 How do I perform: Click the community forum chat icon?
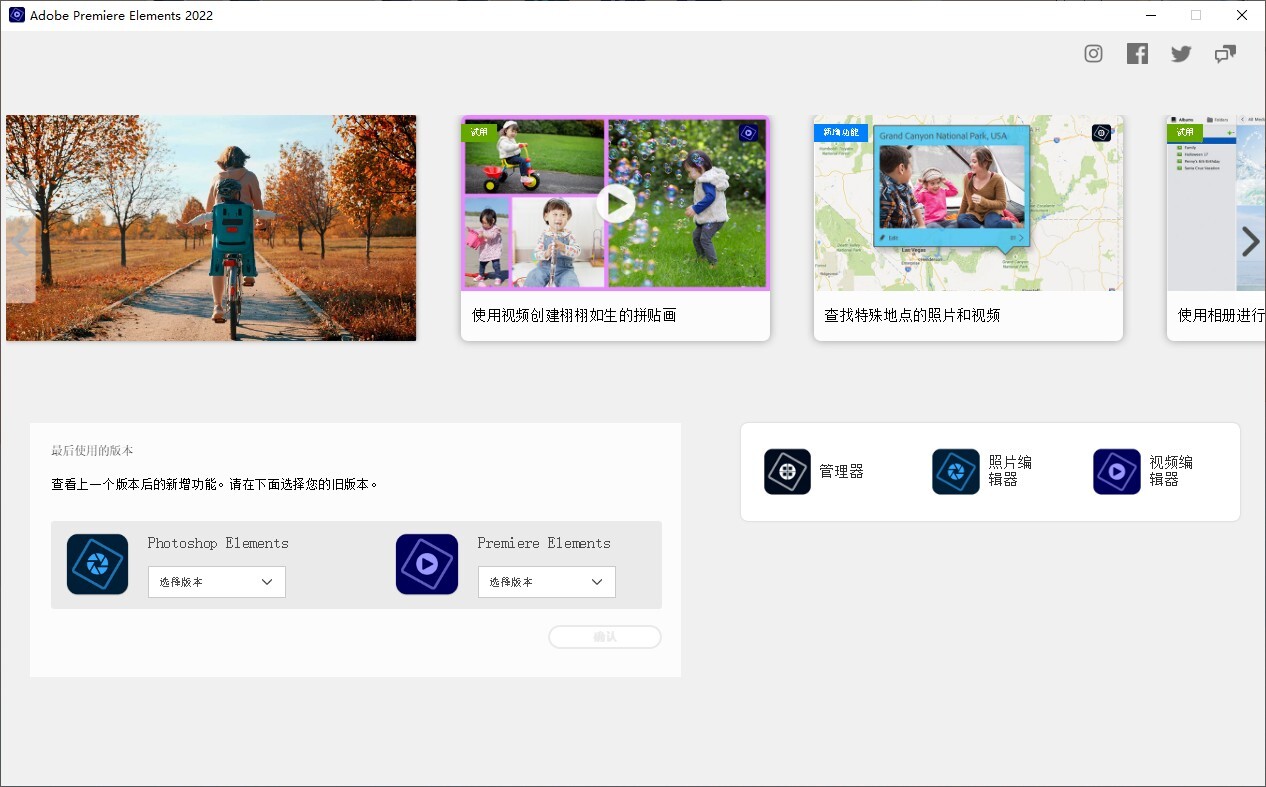pos(1225,54)
